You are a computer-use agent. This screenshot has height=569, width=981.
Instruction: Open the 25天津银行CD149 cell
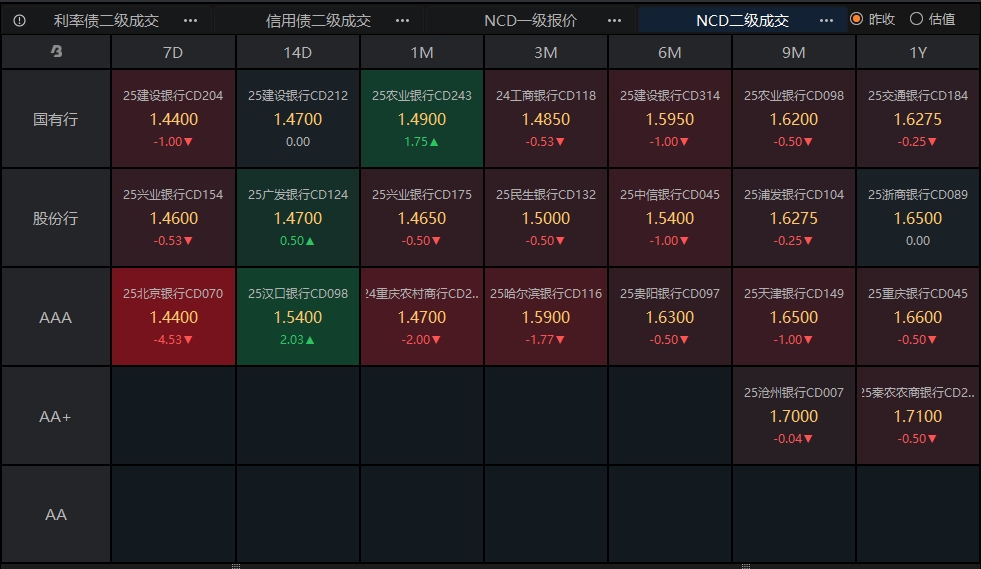pos(793,317)
